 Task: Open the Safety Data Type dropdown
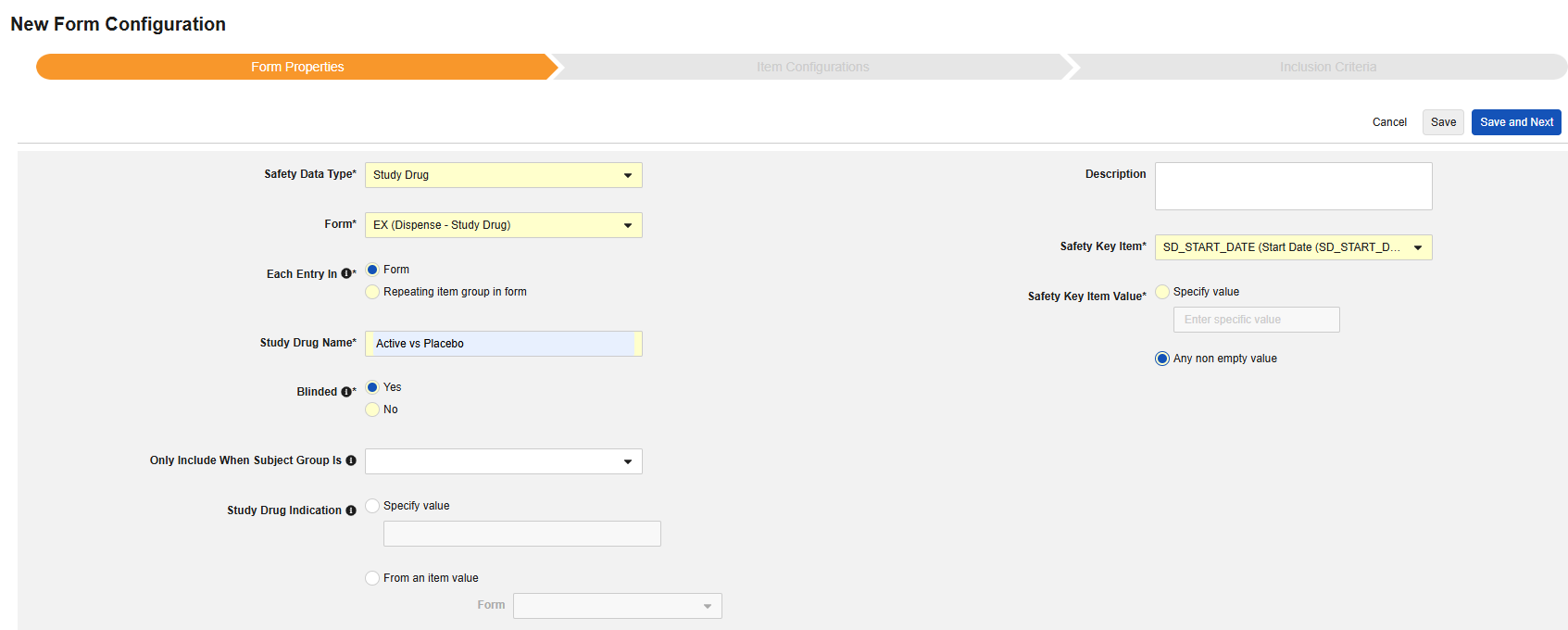503,175
